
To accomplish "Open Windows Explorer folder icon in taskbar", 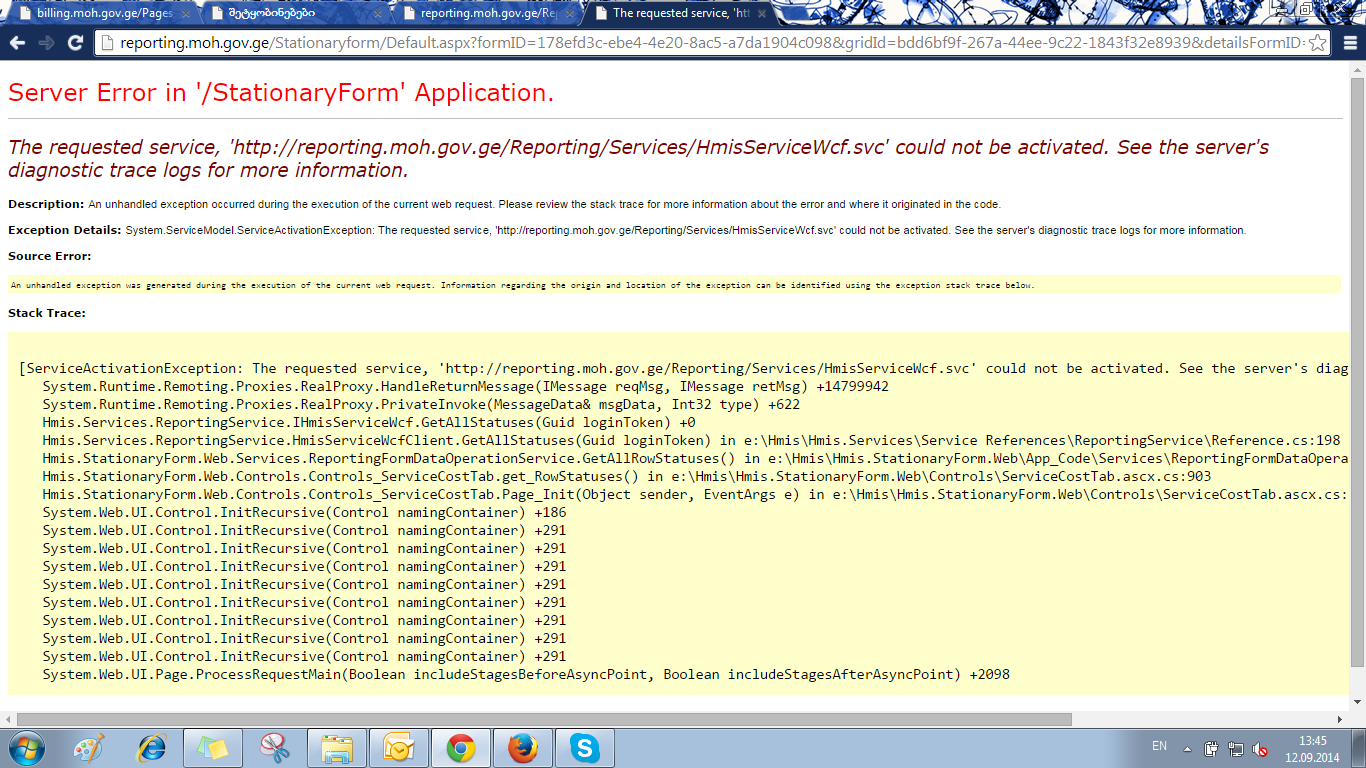I will click(336, 748).
